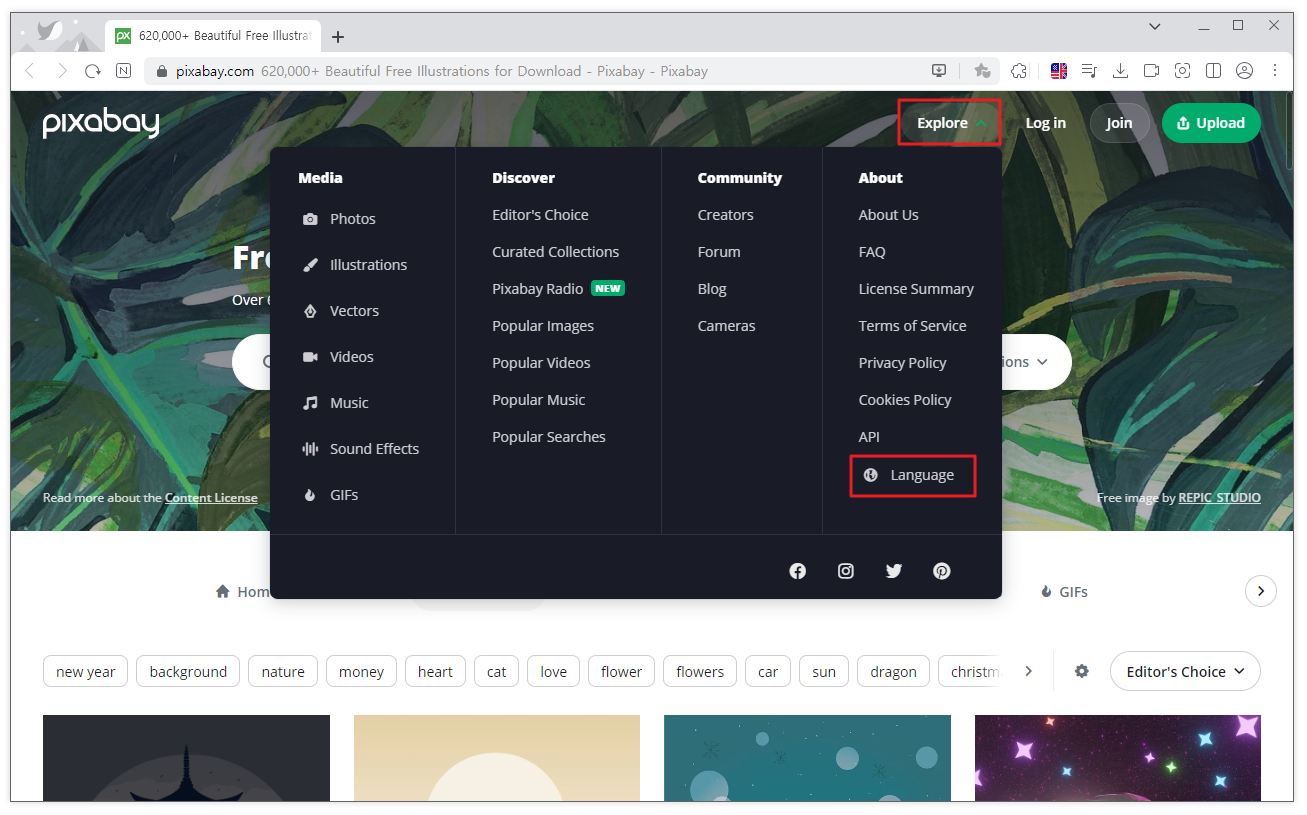Click the category carousel next arrow

tap(1260, 591)
